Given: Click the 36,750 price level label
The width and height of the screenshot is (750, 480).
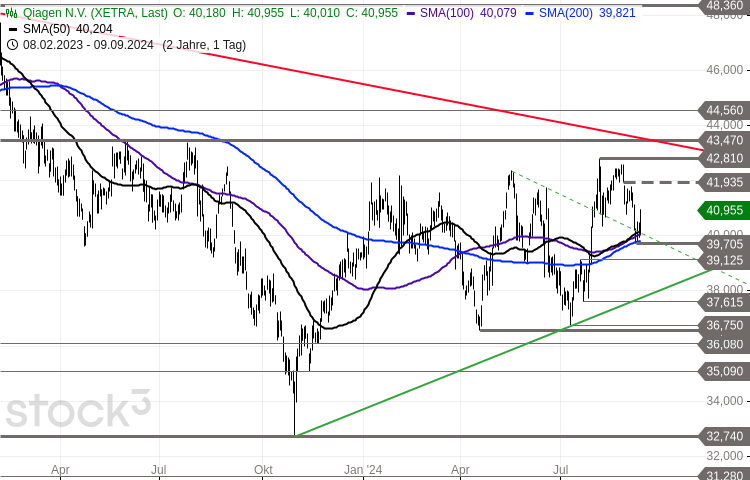Looking at the screenshot, I should 724,326.
